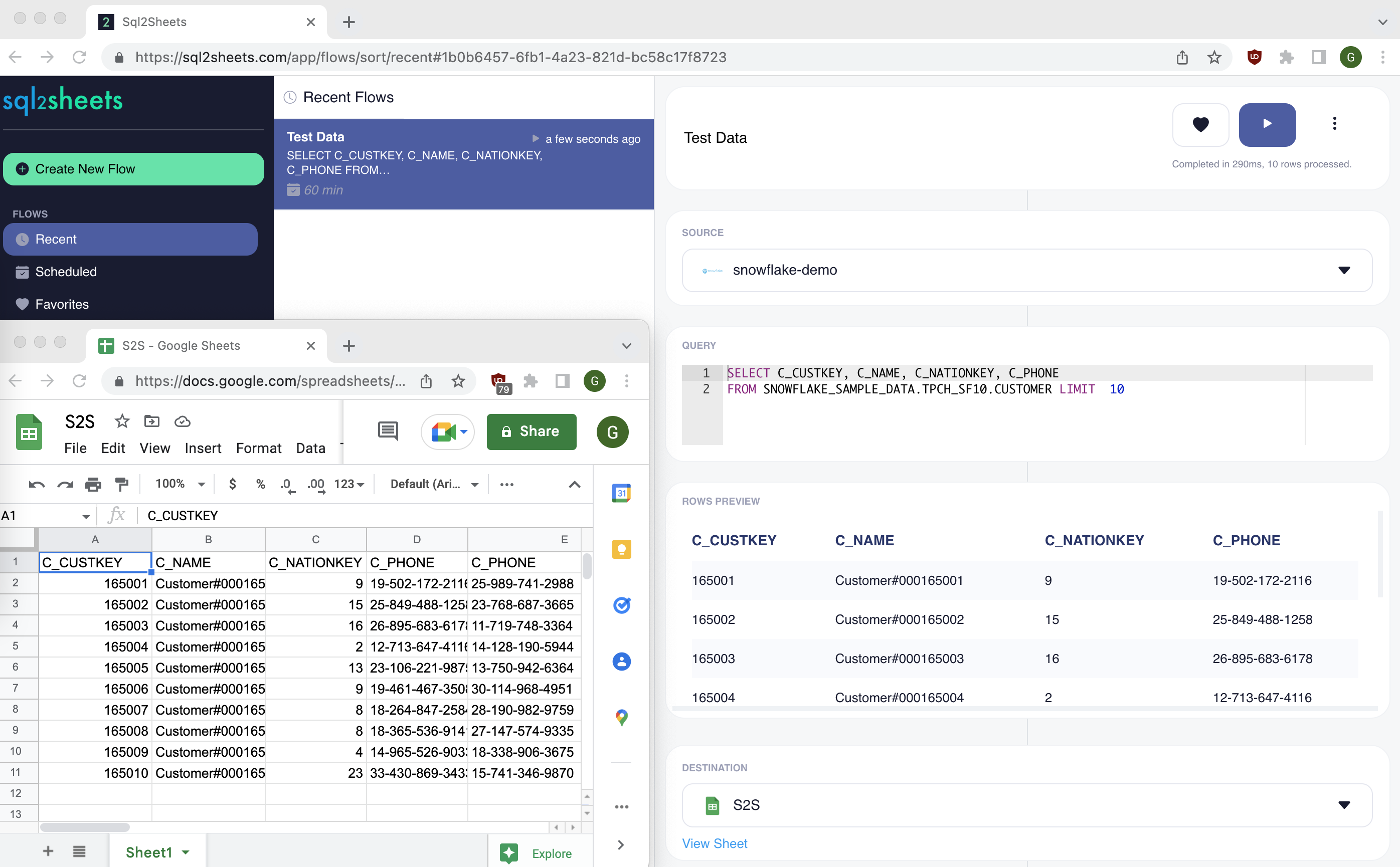Open Google Calendar side panel icon
1400x867 pixels.
pos(621,493)
